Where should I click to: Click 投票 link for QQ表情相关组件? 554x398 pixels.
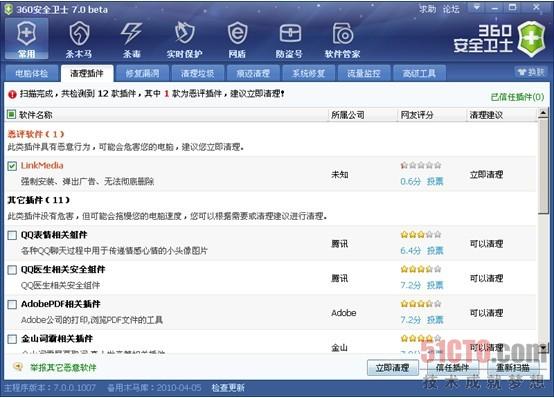pos(435,251)
